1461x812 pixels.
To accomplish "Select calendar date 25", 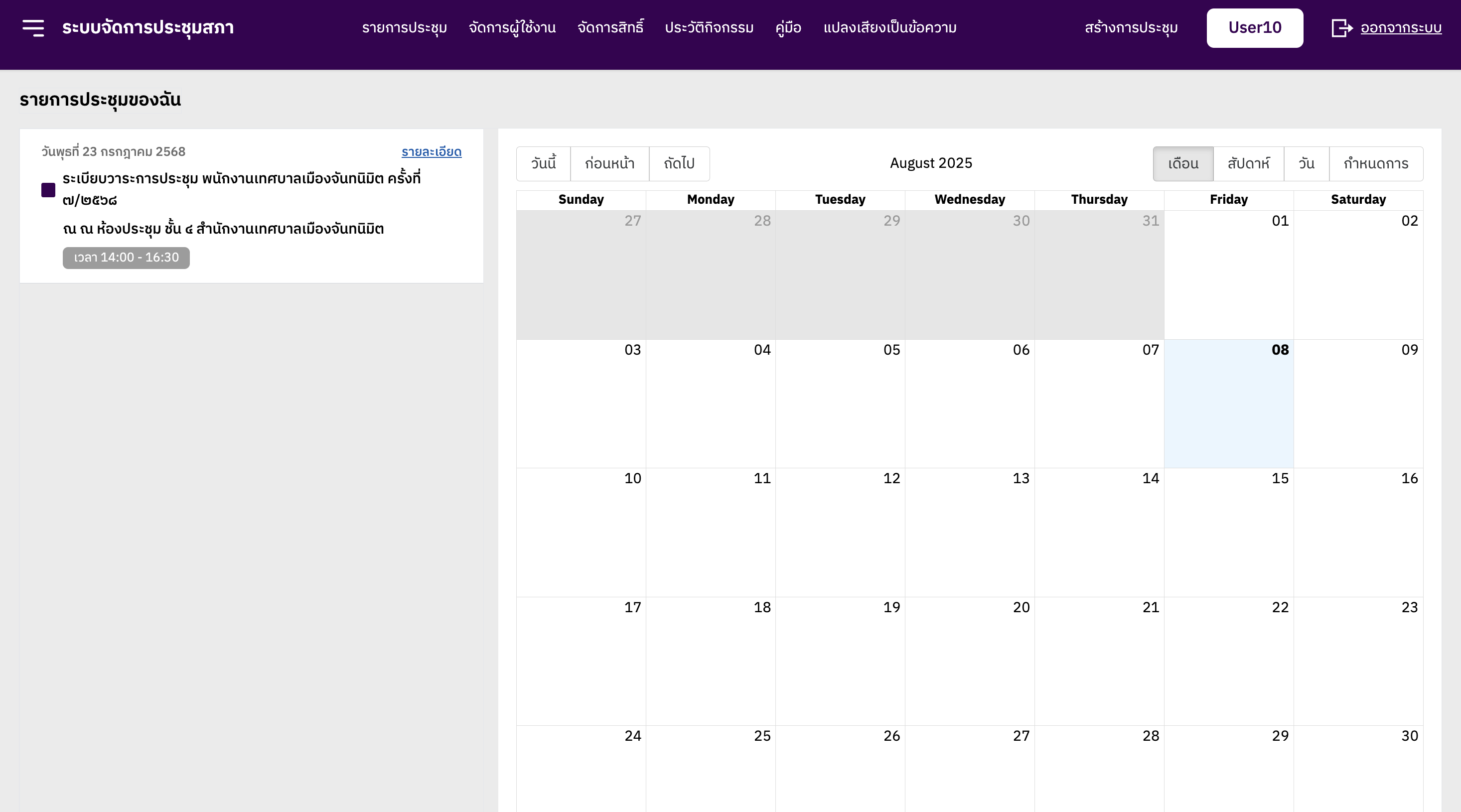I will click(762, 735).
